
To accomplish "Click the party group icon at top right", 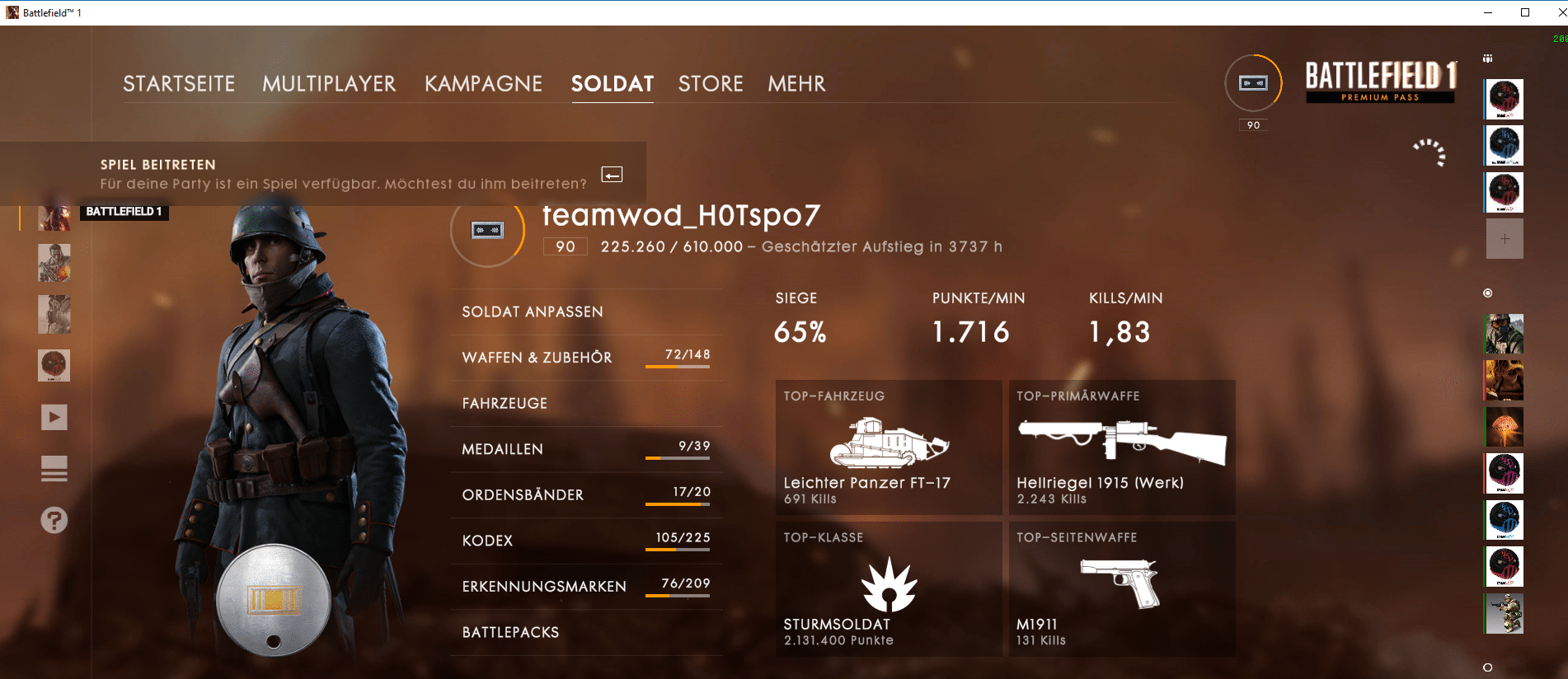I will (1488, 59).
